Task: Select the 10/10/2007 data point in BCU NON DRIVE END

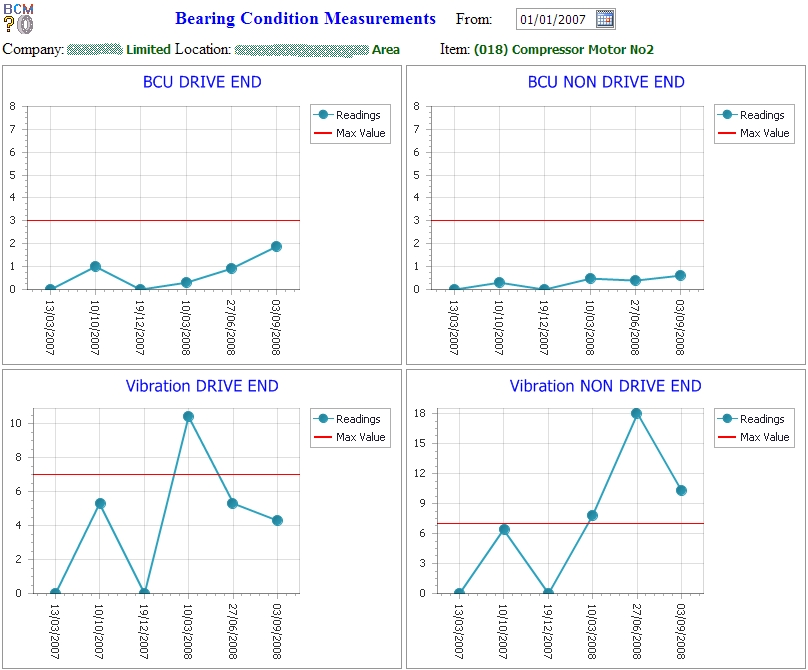Action: pyautogui.click(x=499, y=282)
